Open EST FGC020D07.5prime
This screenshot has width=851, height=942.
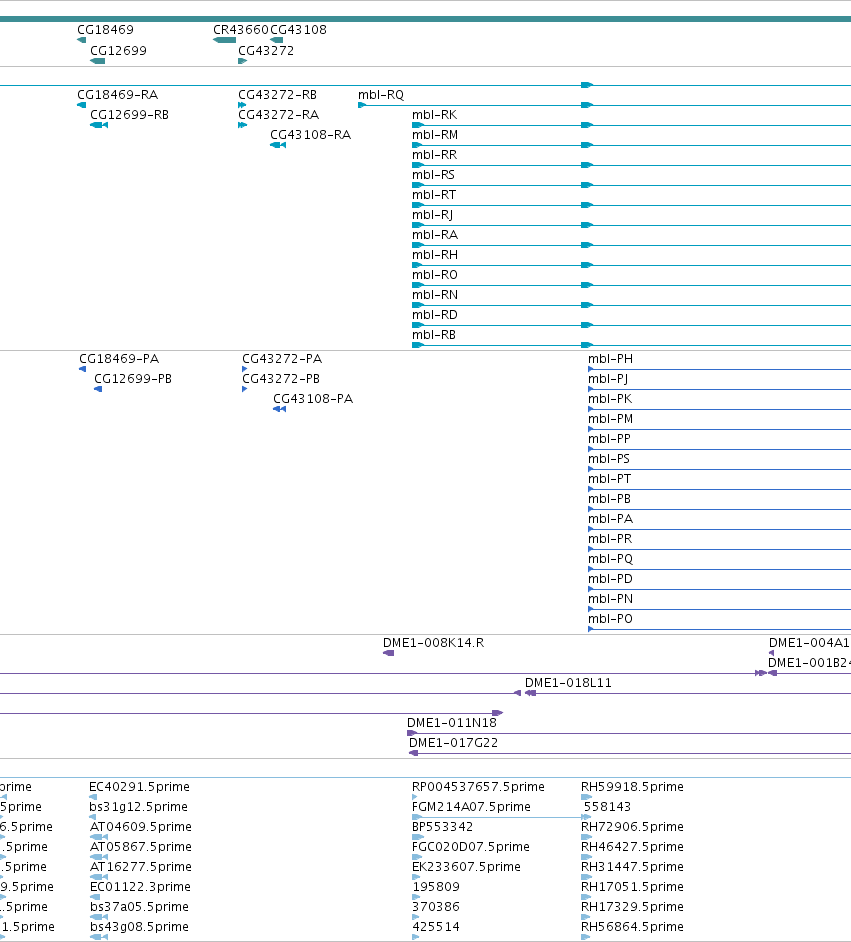click(x=471, y=846)
